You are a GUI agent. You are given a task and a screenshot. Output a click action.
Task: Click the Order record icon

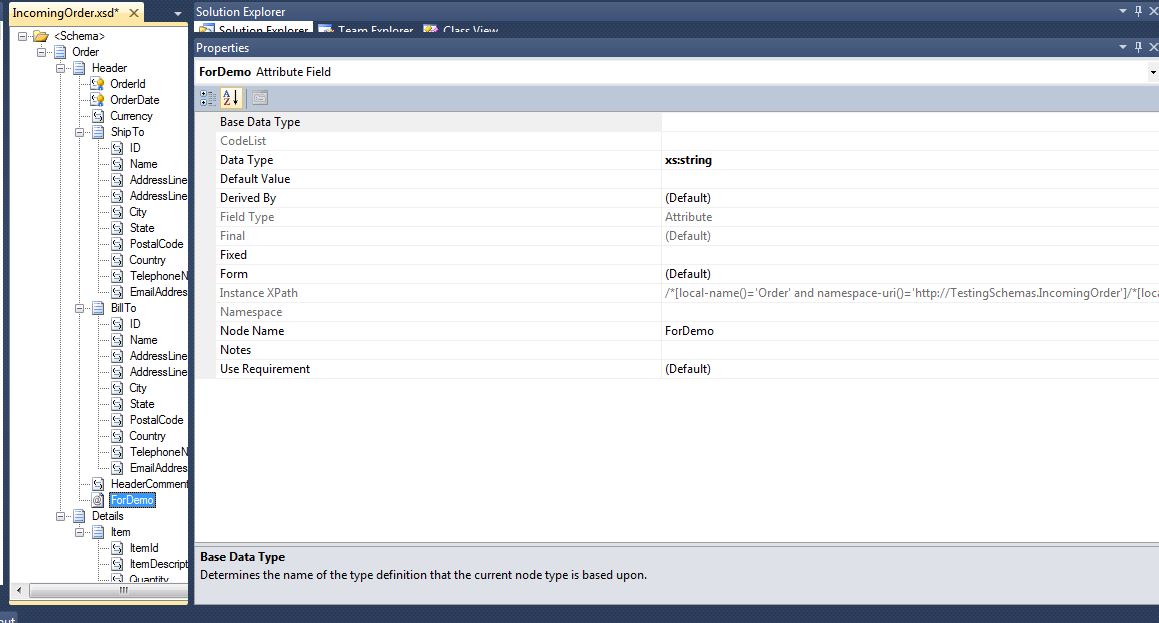click(x=60, y=52)
